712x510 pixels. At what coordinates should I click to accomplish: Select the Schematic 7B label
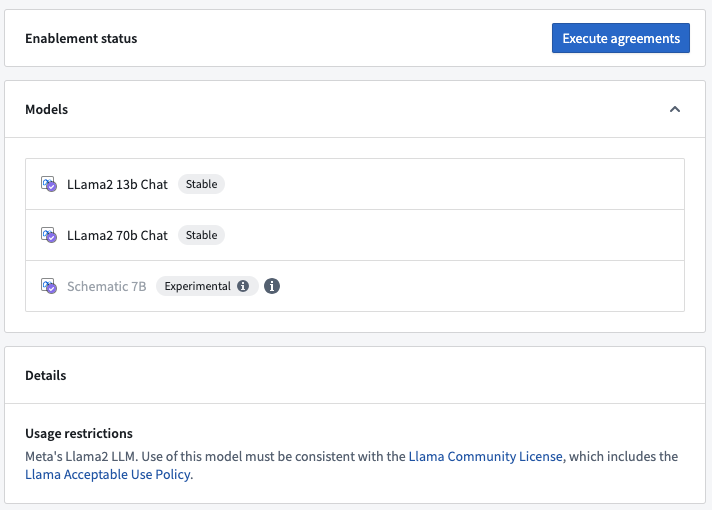(107, 286)
